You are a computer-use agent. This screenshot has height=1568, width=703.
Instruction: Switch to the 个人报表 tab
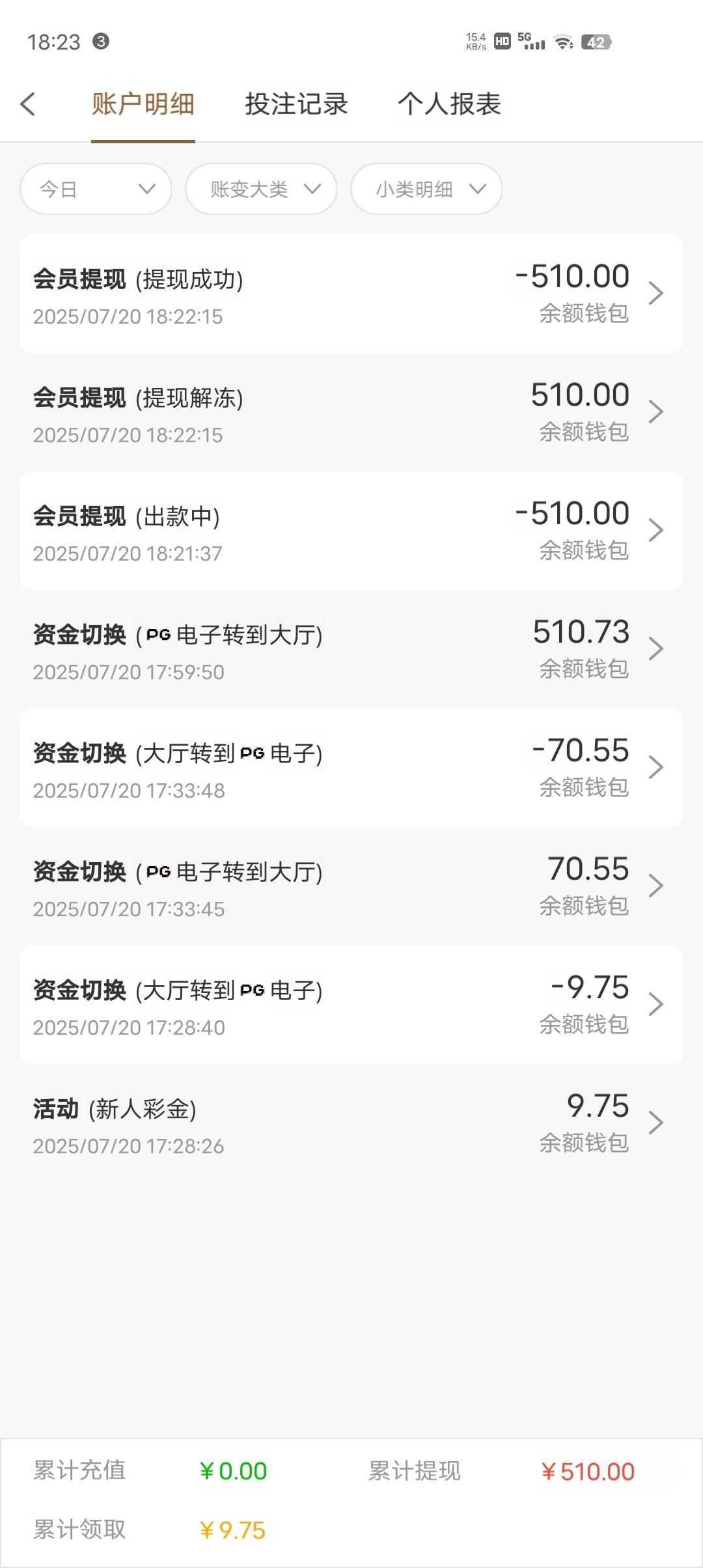449,104
